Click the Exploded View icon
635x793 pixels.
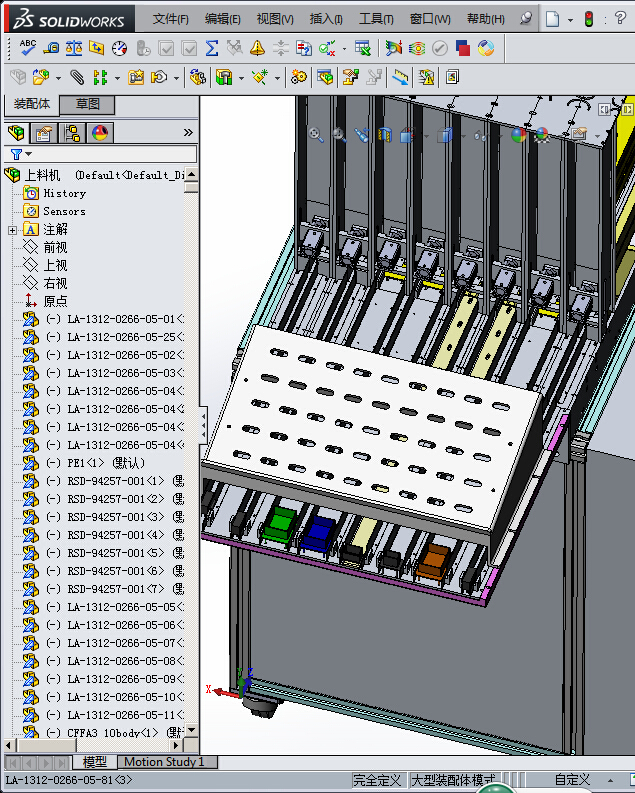coord(350,77)
